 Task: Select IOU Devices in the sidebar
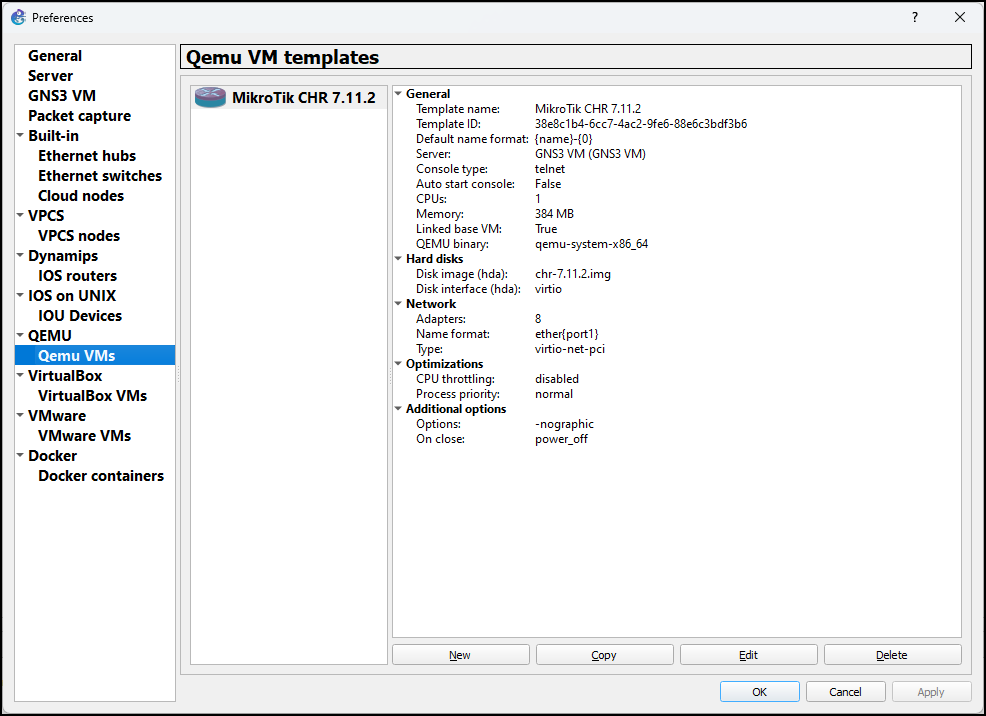80,316
